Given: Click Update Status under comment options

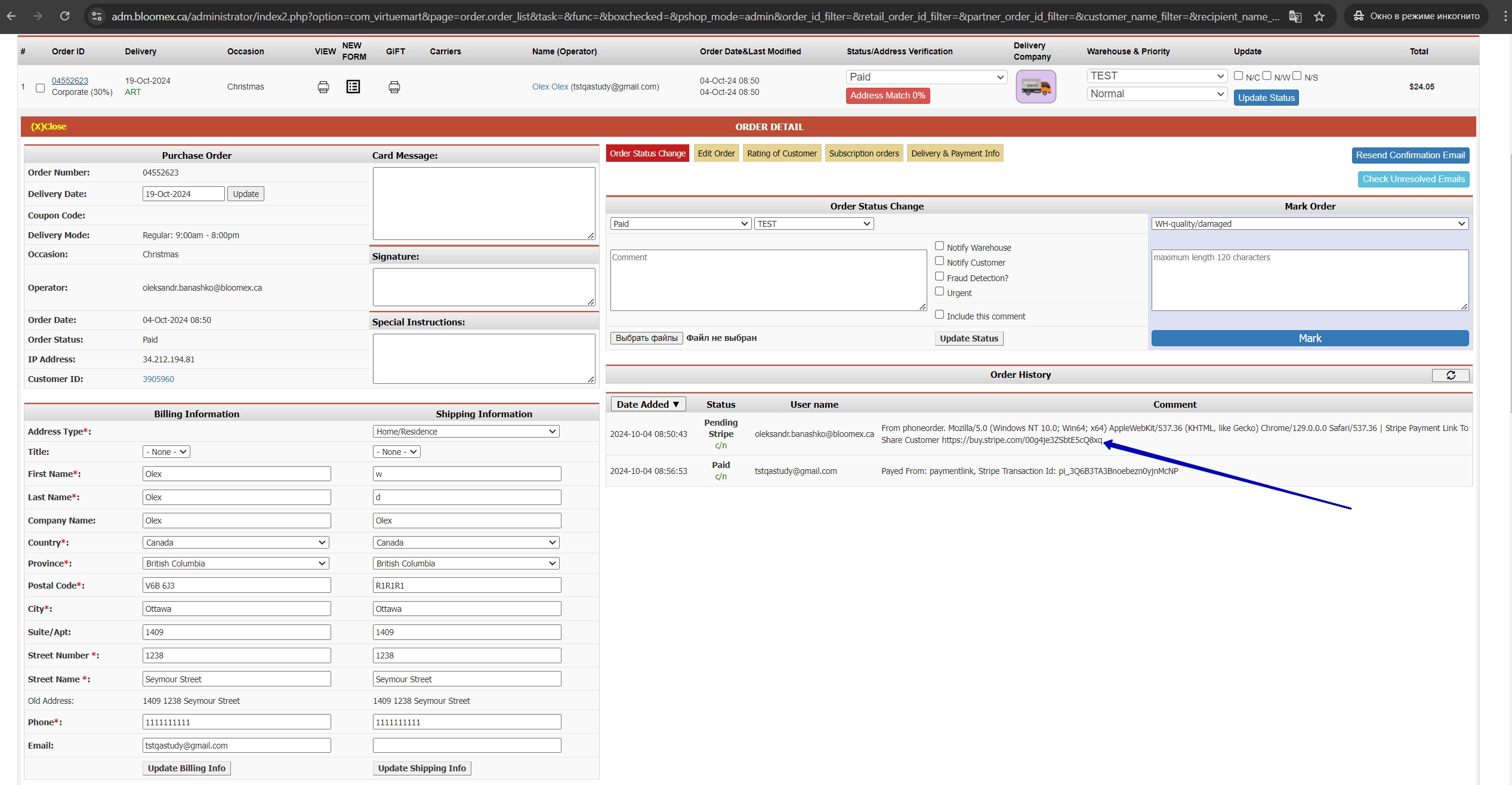Looking at the screenshot, I should tap(969, 338).
